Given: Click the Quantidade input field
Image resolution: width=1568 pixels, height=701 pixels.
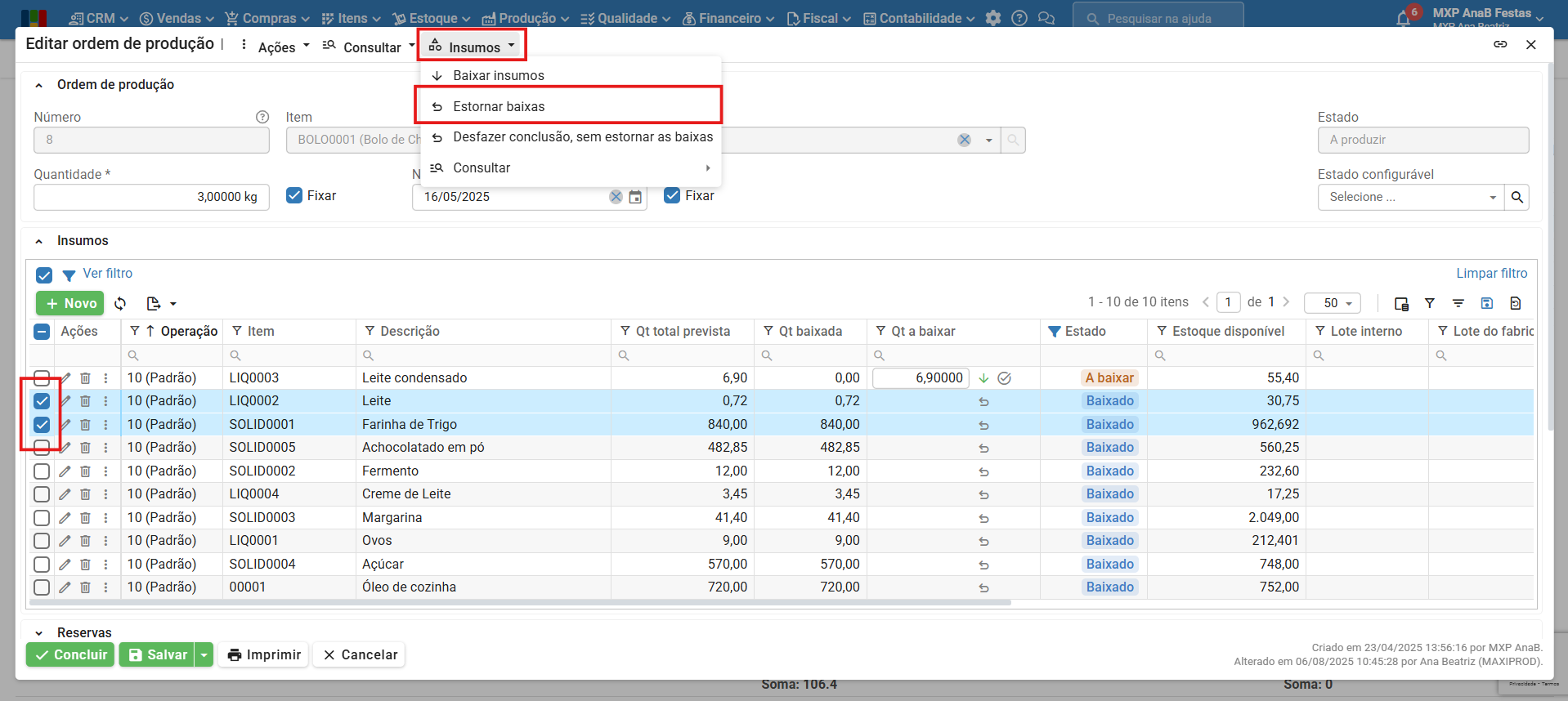Looking at the screenshot, I should pos(151,197).
